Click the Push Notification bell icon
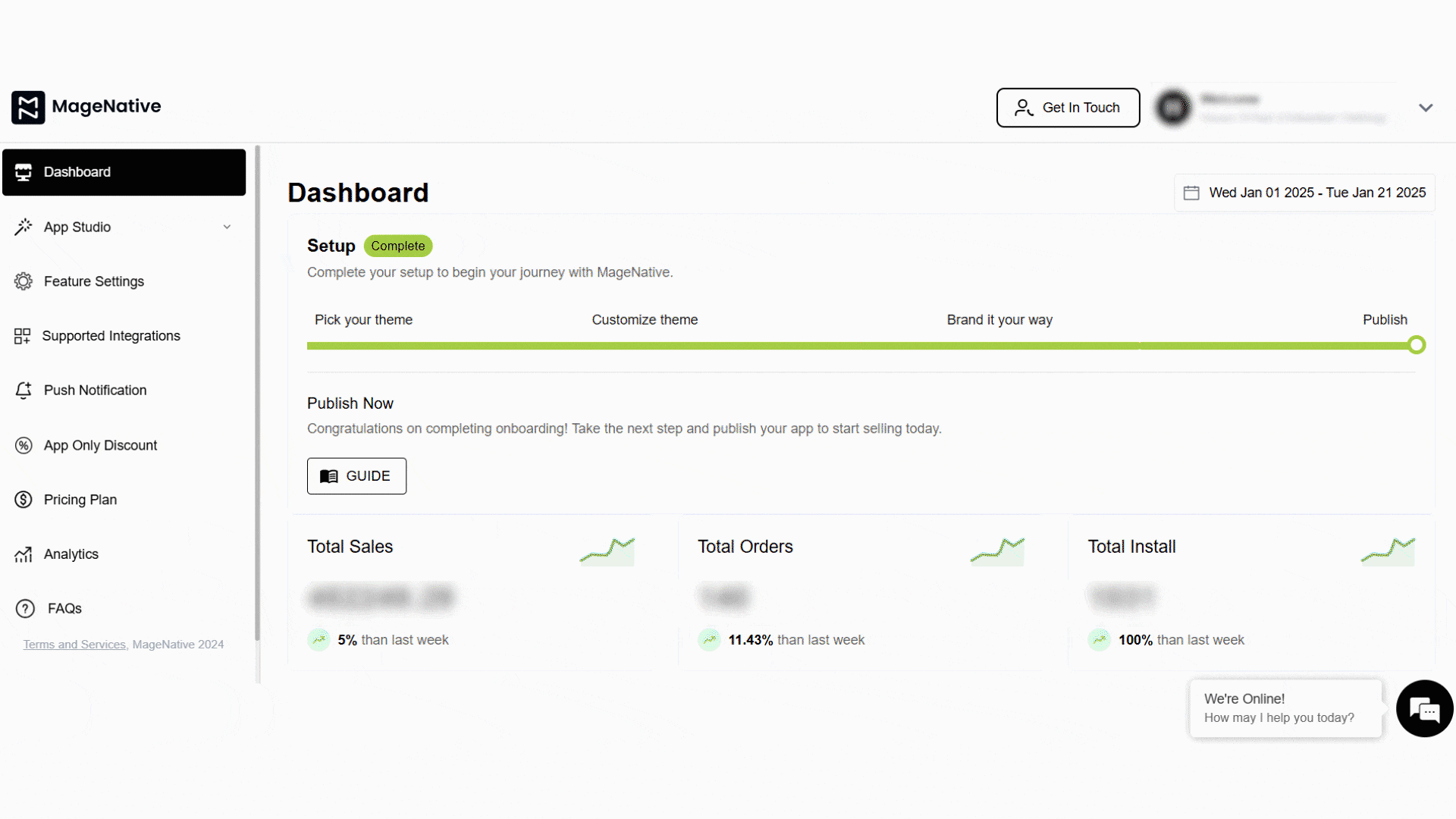Viewport: 1456px width, 819px height. (23, 390)
